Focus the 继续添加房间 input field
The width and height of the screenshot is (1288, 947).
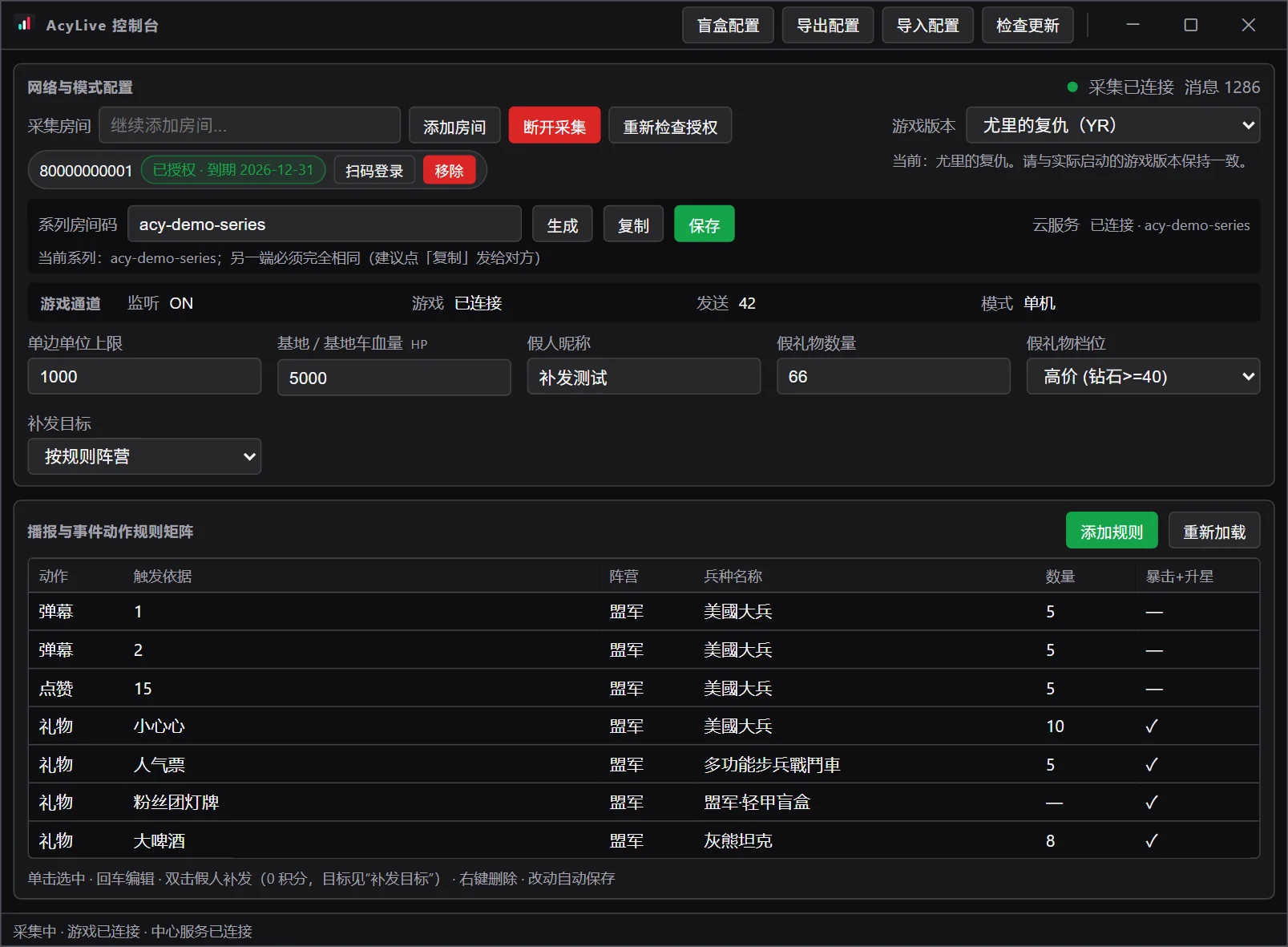pyautogui.click(x=250, y=125)
